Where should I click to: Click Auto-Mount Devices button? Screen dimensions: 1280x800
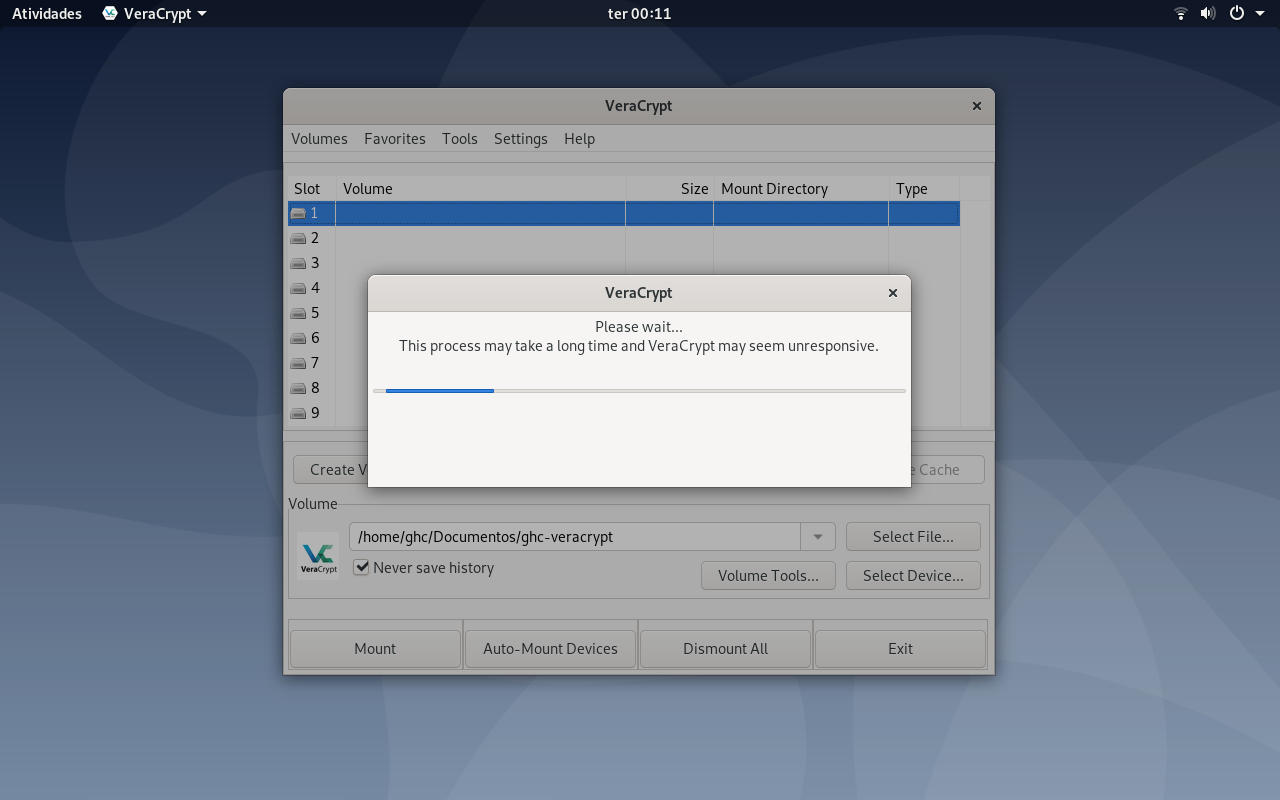pyautogui.click(x=550, y=649)
